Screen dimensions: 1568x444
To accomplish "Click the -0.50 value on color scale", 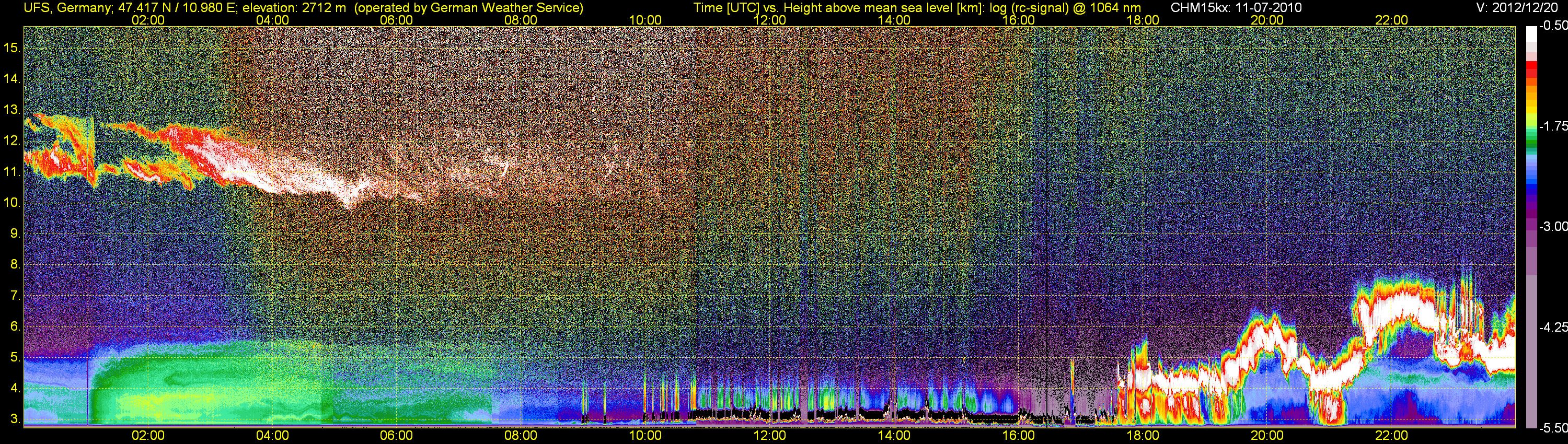I will tap(1553, 26).
